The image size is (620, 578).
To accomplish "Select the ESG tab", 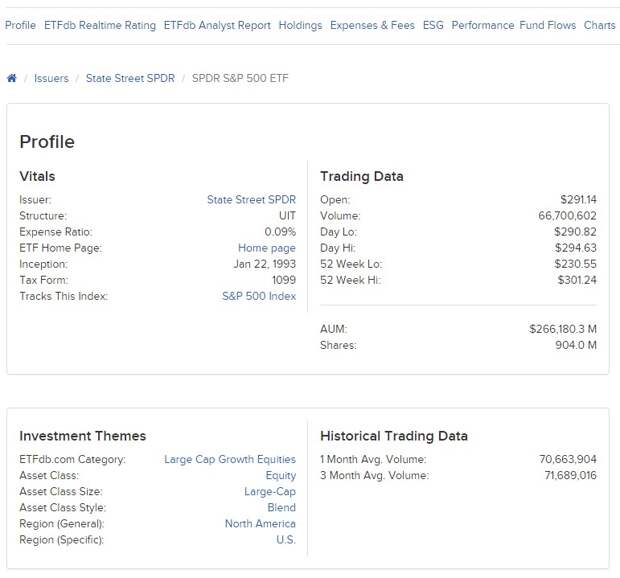I will click(433, 25).
